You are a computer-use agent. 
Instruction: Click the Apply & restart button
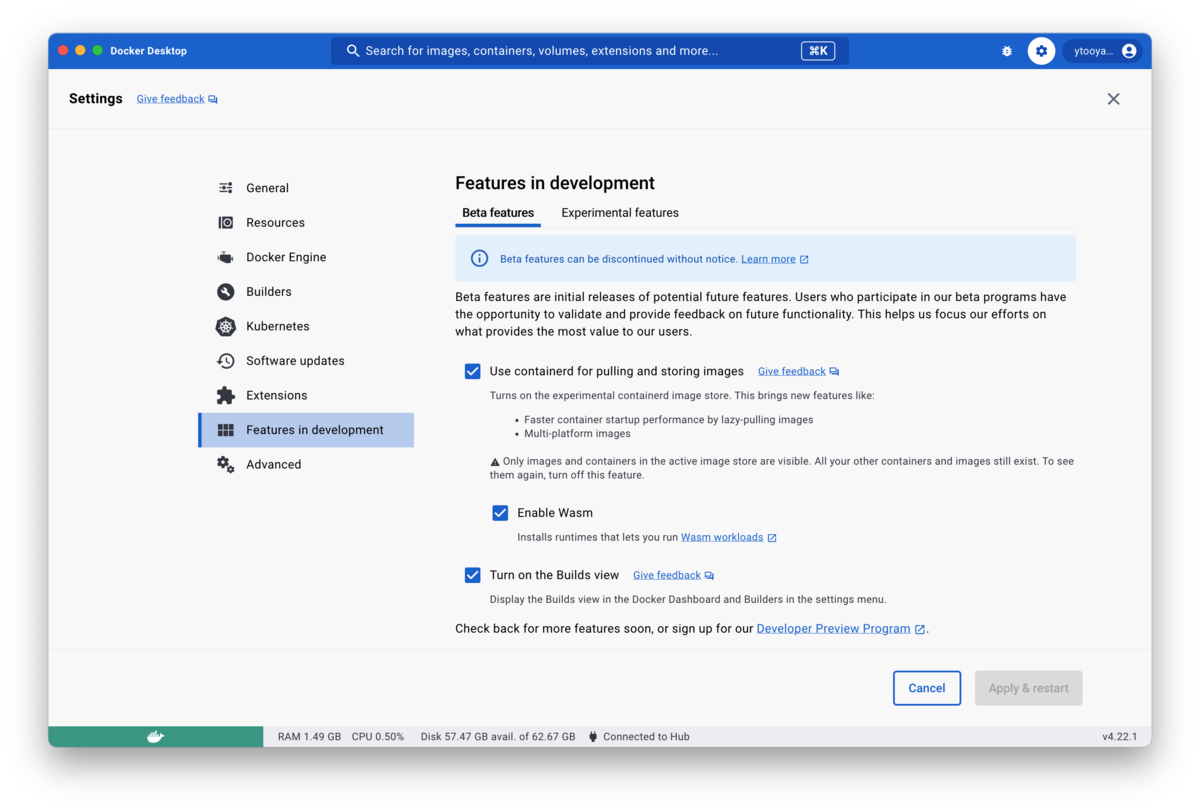[x=1029, y=688]
